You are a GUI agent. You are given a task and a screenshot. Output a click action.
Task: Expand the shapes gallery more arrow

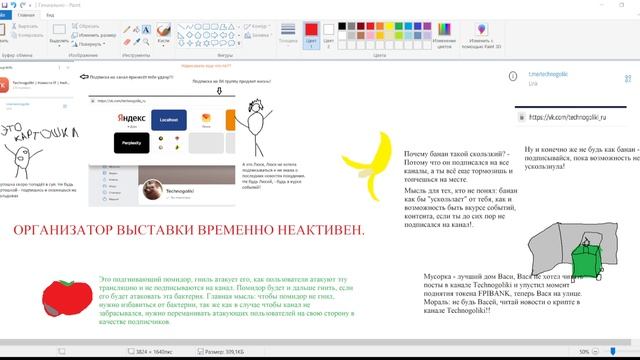pyautogui.click(x=239, y=43)
